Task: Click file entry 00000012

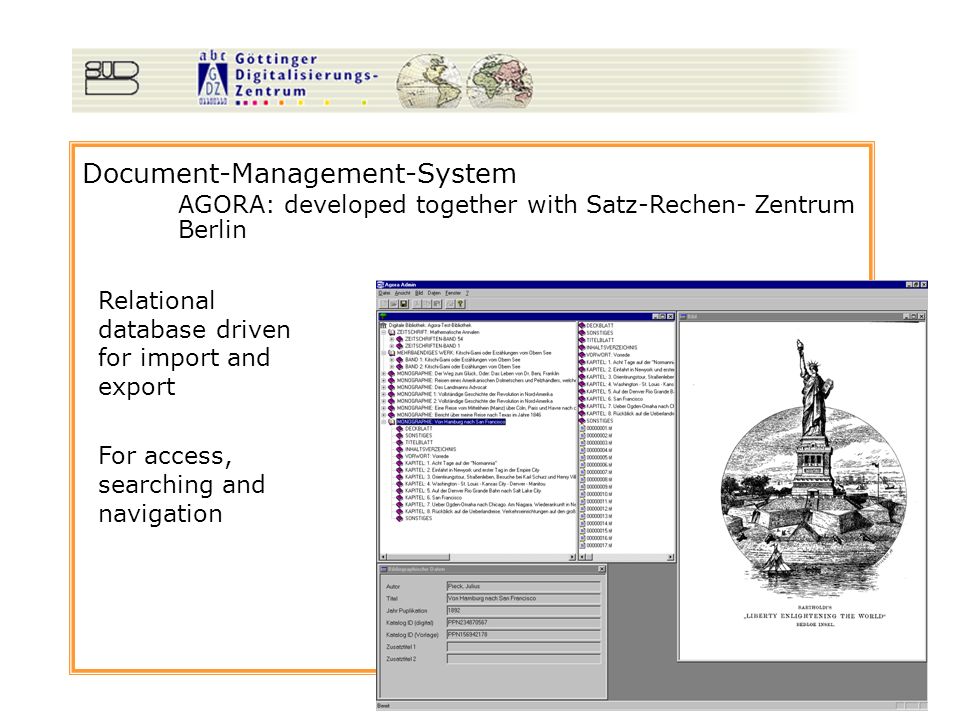Action: pos(599,509)
